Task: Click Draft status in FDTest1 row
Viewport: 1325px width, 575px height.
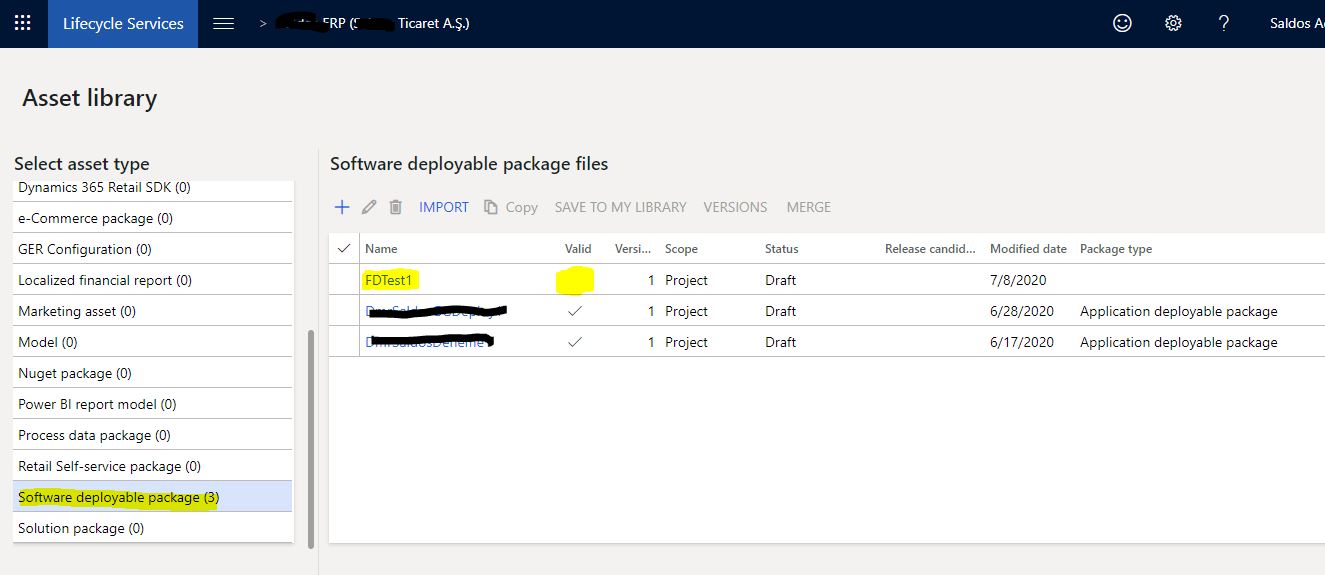Action: click(780, 280)
